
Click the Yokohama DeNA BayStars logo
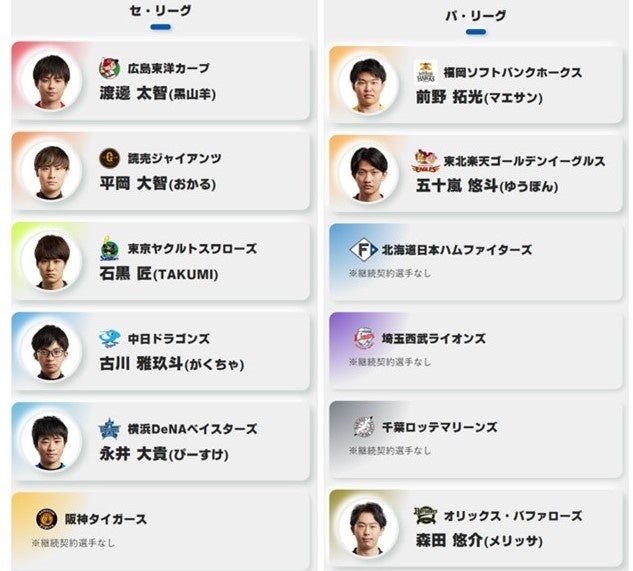(x=110, y=429)
